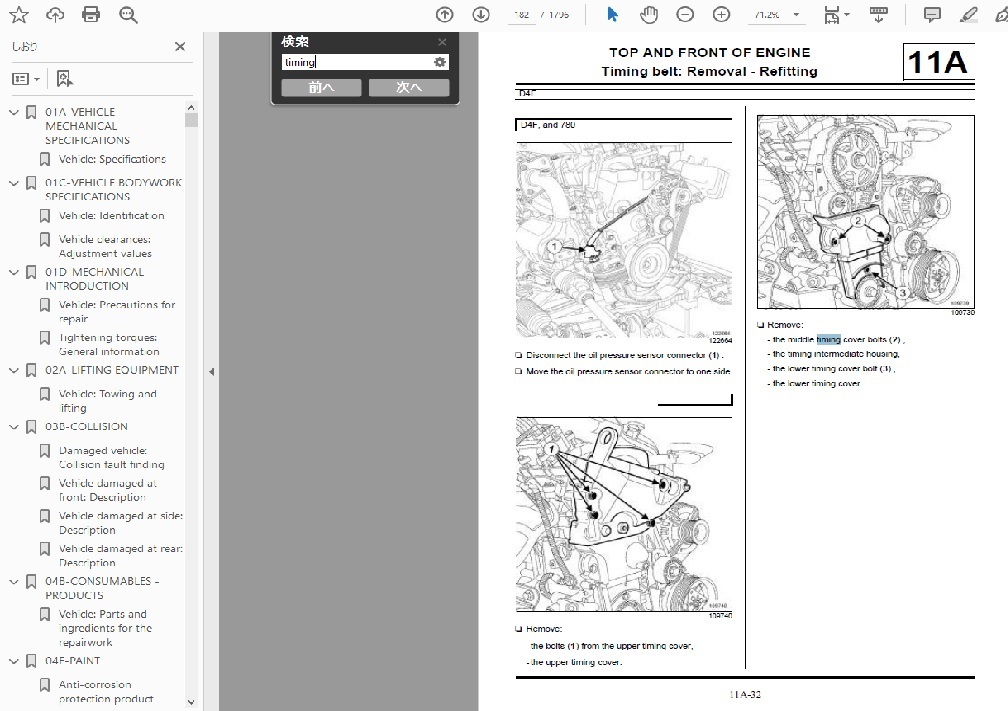Open bookmark Vehicle: Specifications

(112, 159)
